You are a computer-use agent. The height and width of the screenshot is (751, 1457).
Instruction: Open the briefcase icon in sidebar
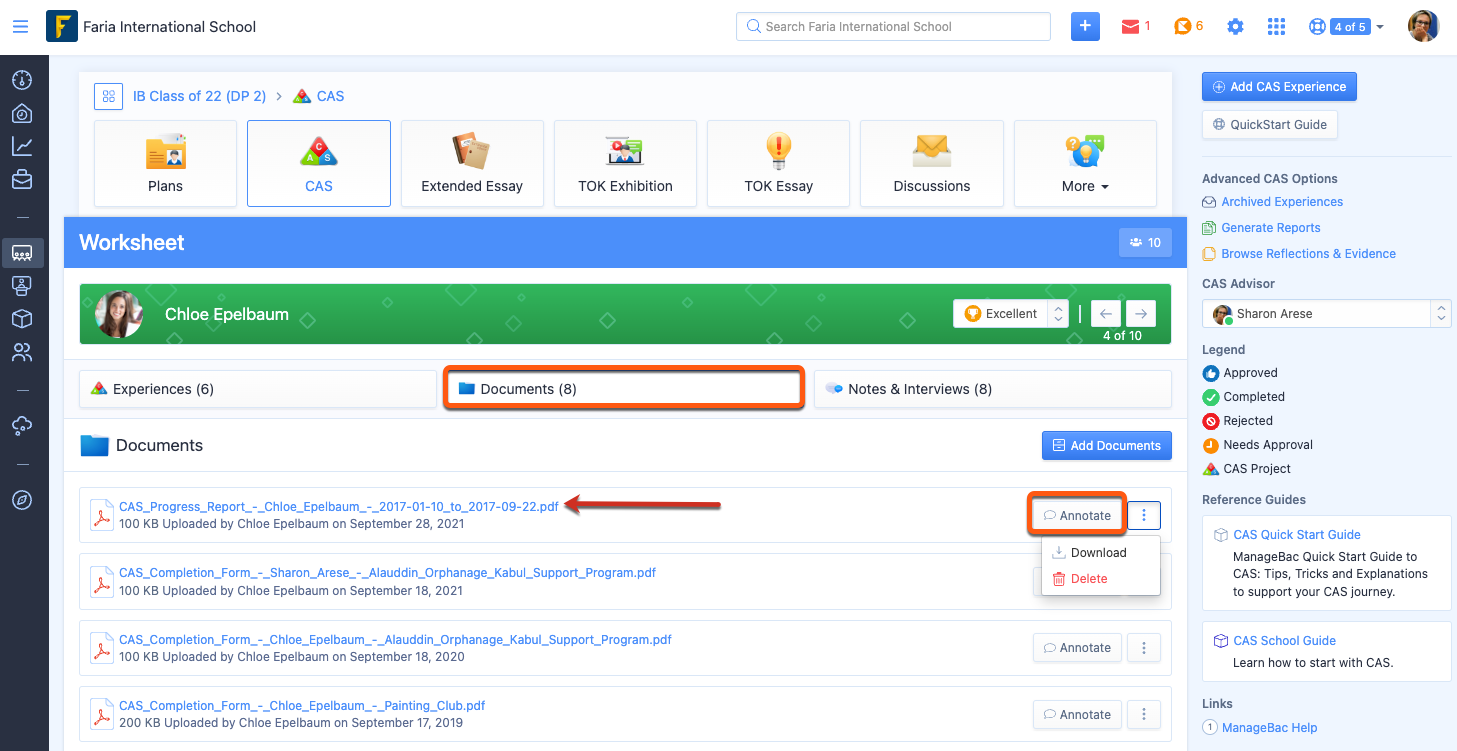point(22,180)
